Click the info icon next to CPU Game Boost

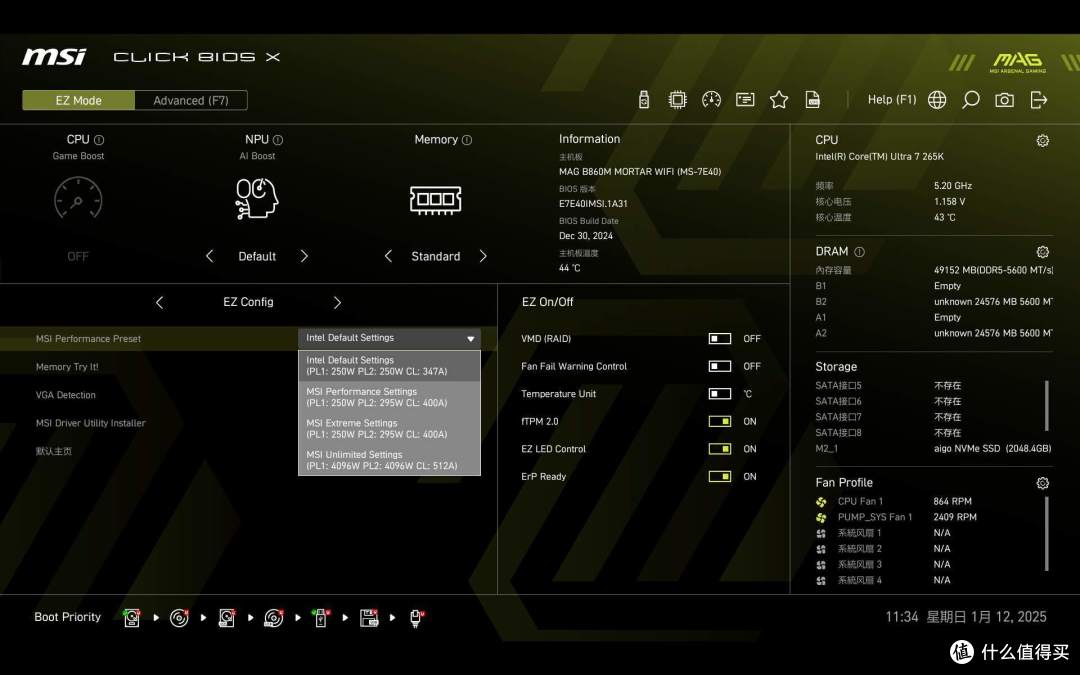pyautogui.click(x=99, y=140)
